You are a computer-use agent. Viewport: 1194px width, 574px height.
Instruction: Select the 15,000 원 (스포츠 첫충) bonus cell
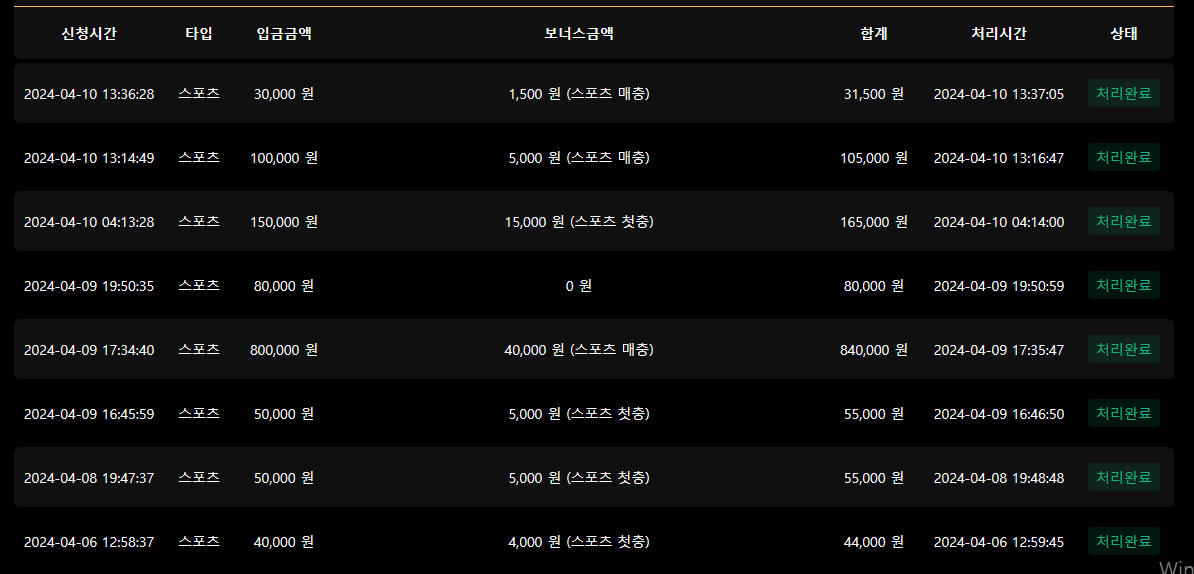coord(579,221)
